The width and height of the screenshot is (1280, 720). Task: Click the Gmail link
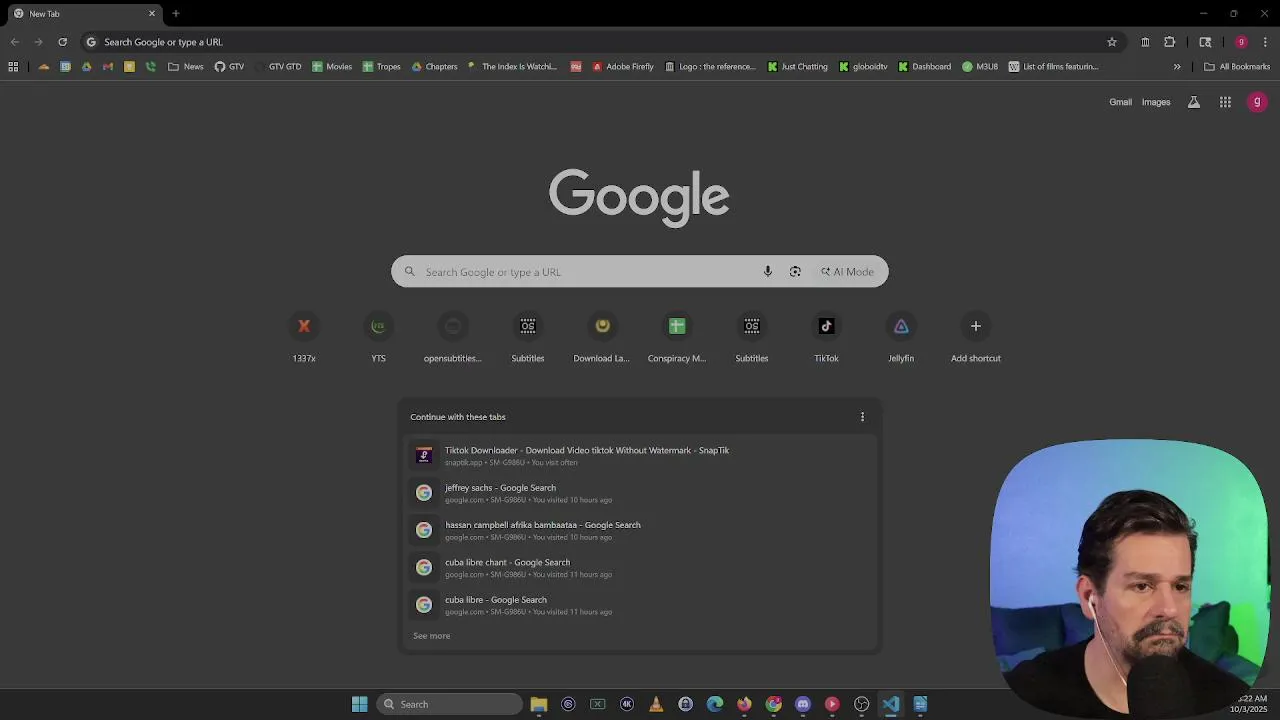[1120, 102]
